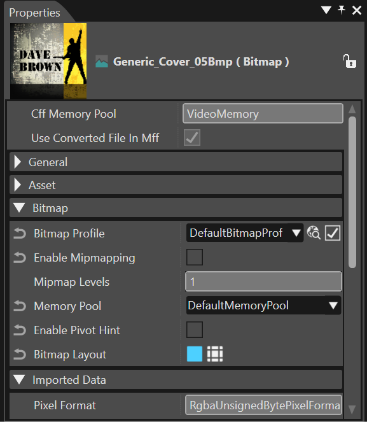Toggle the Enable Pivot Hint checkbox
The width and height of the screenshot is (367, 422).
click(194, 330)
